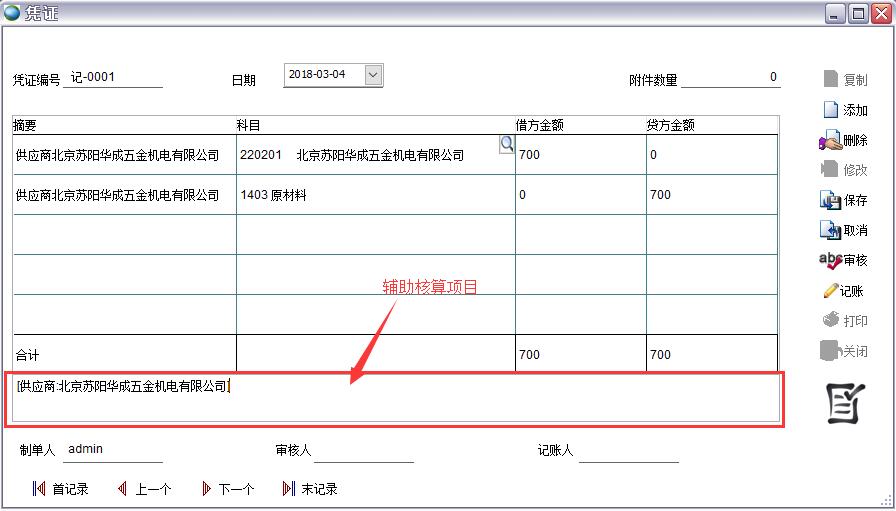The height and width of the screenshot is (511, 896).
Task: Click the 审核 (Audit) icon
Action: tap(830, 260)
